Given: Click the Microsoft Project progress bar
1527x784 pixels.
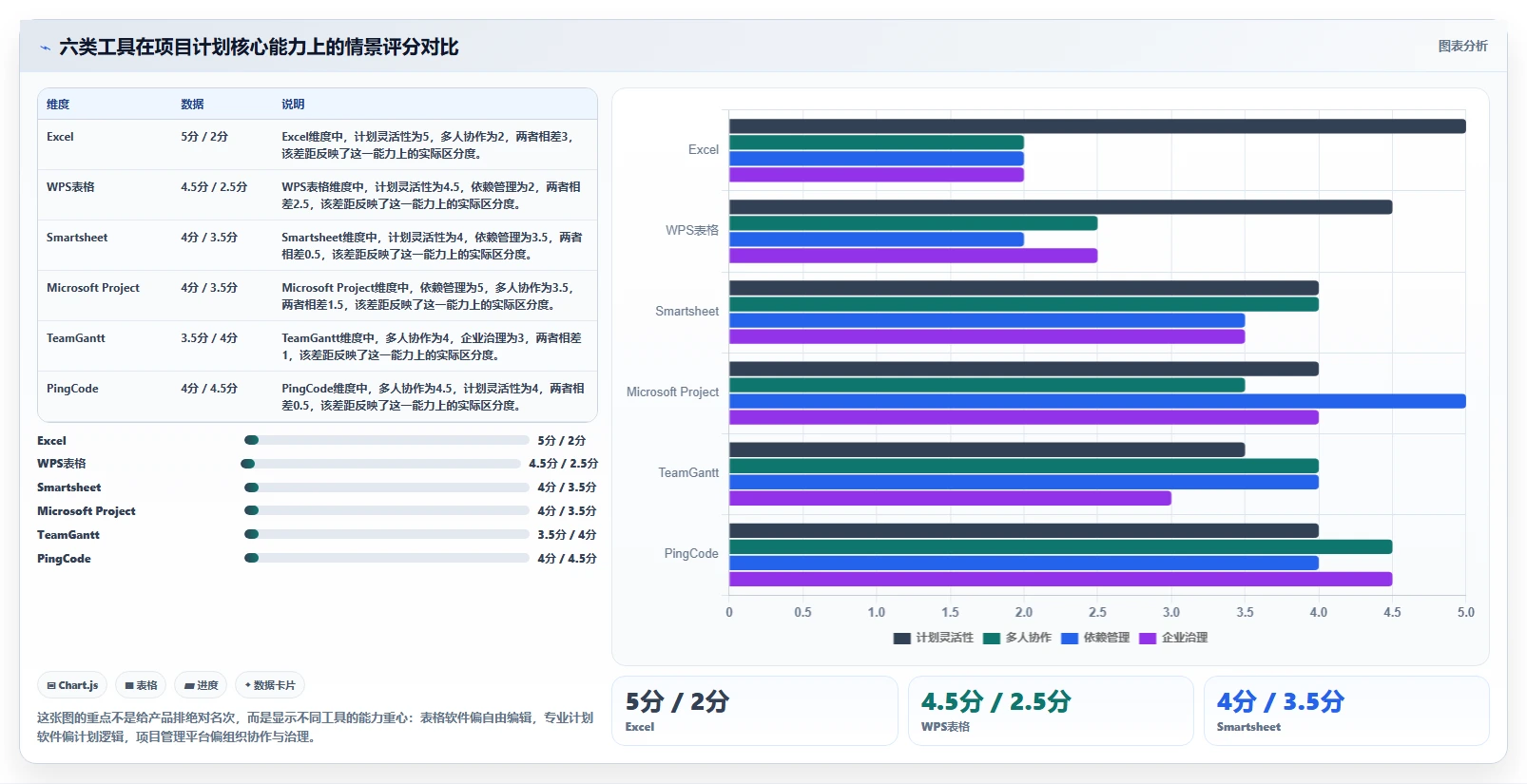Looking at the screenshot, I should tap(386, 511).
